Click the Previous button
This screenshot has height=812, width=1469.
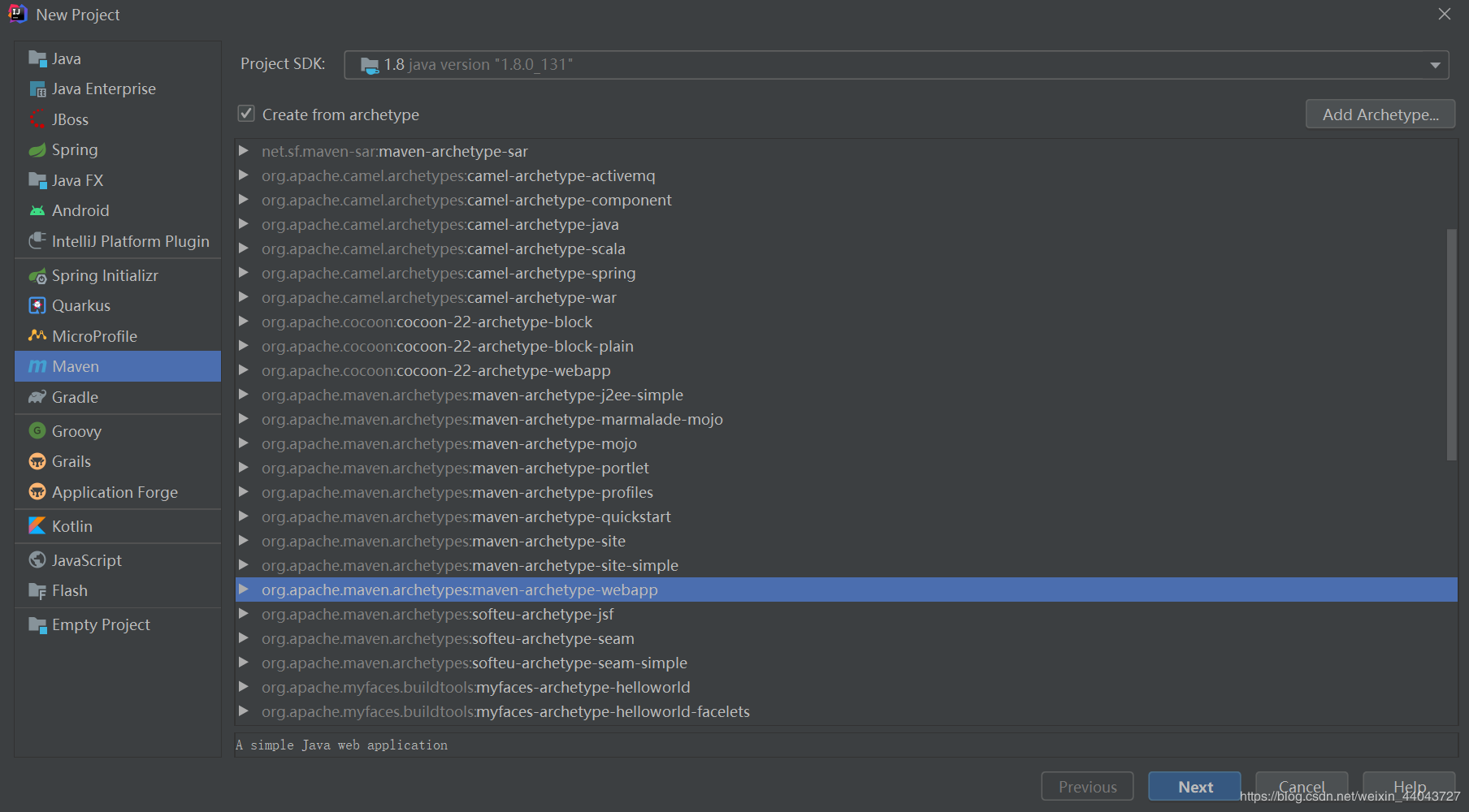[1087, 786]
